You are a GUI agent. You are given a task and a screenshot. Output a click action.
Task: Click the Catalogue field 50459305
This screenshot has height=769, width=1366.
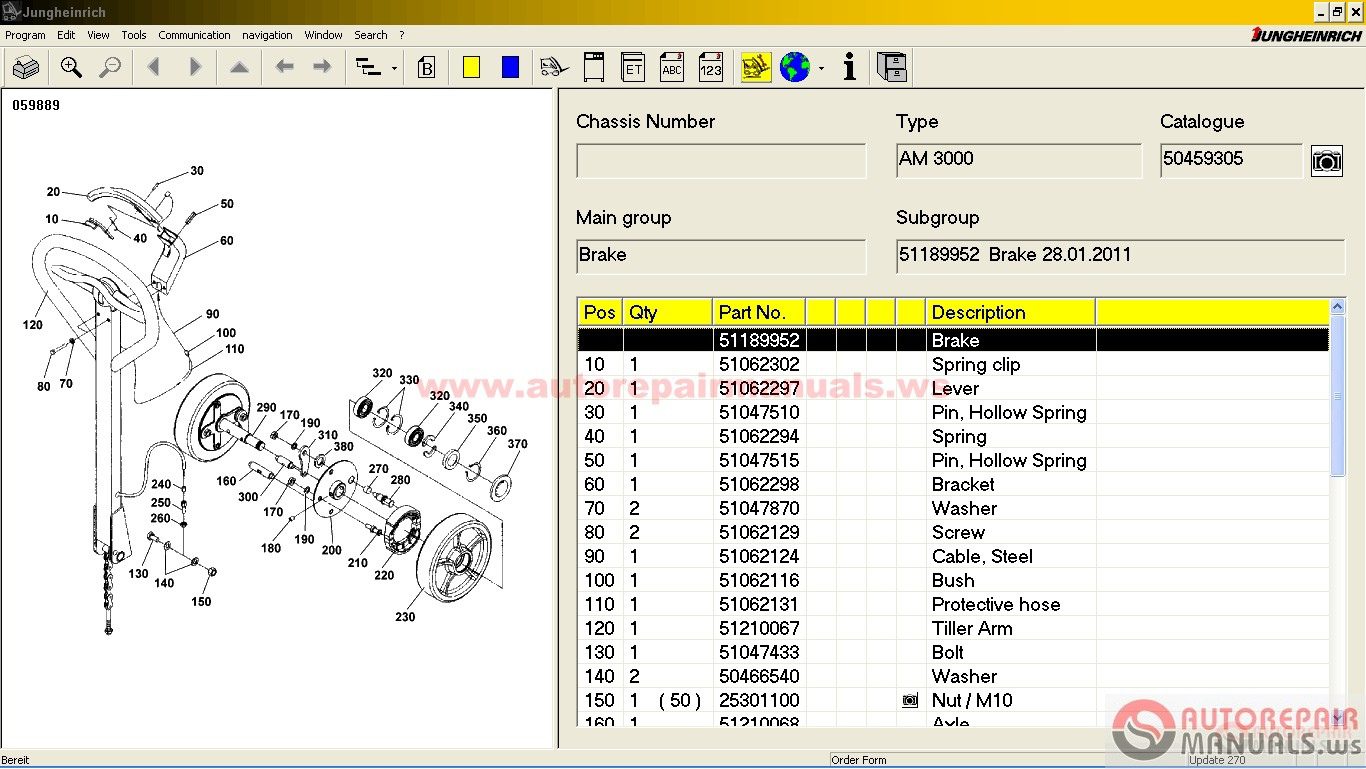pos(1231,161)
